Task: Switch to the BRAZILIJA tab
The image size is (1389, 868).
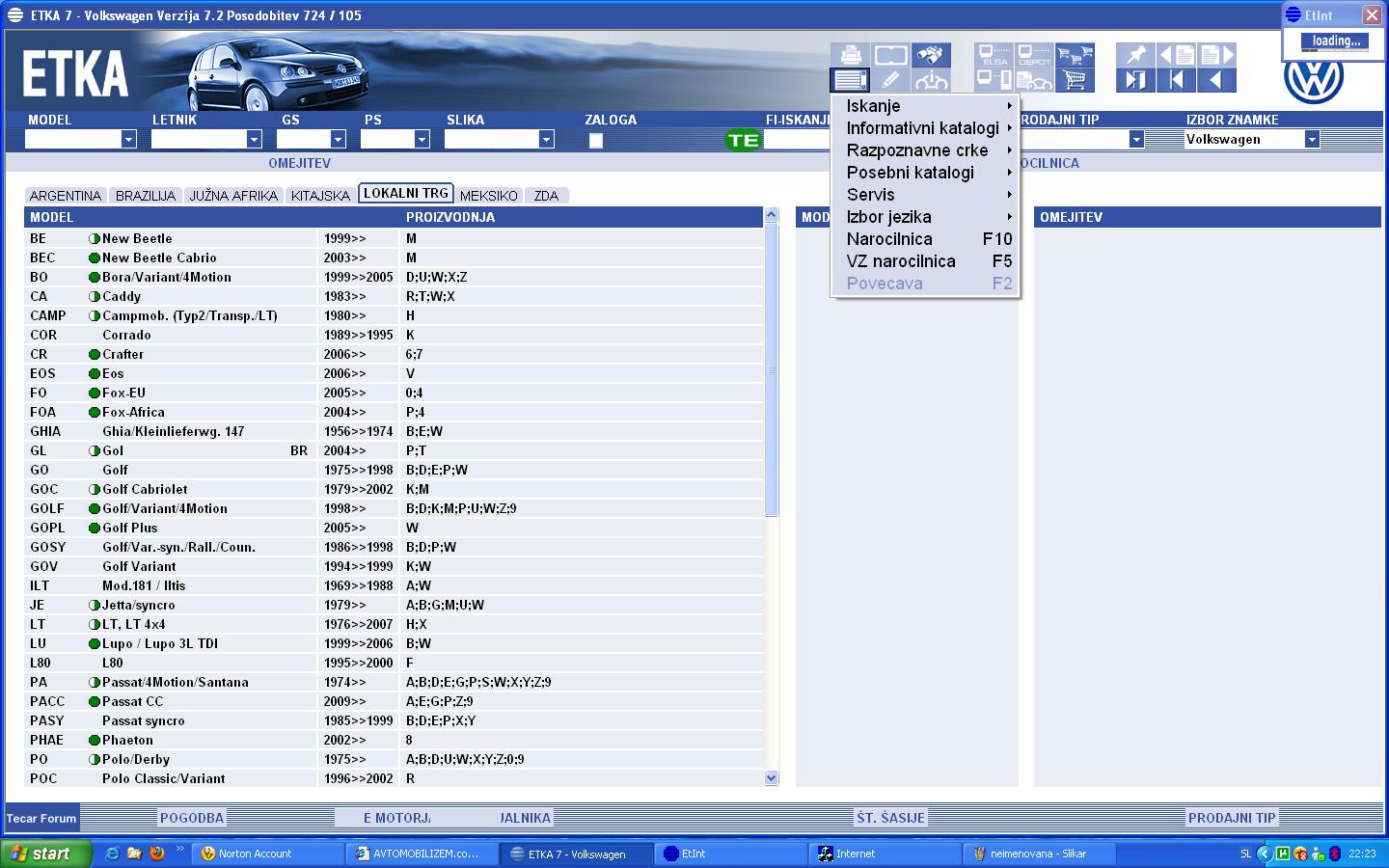Action: (146, 196)
